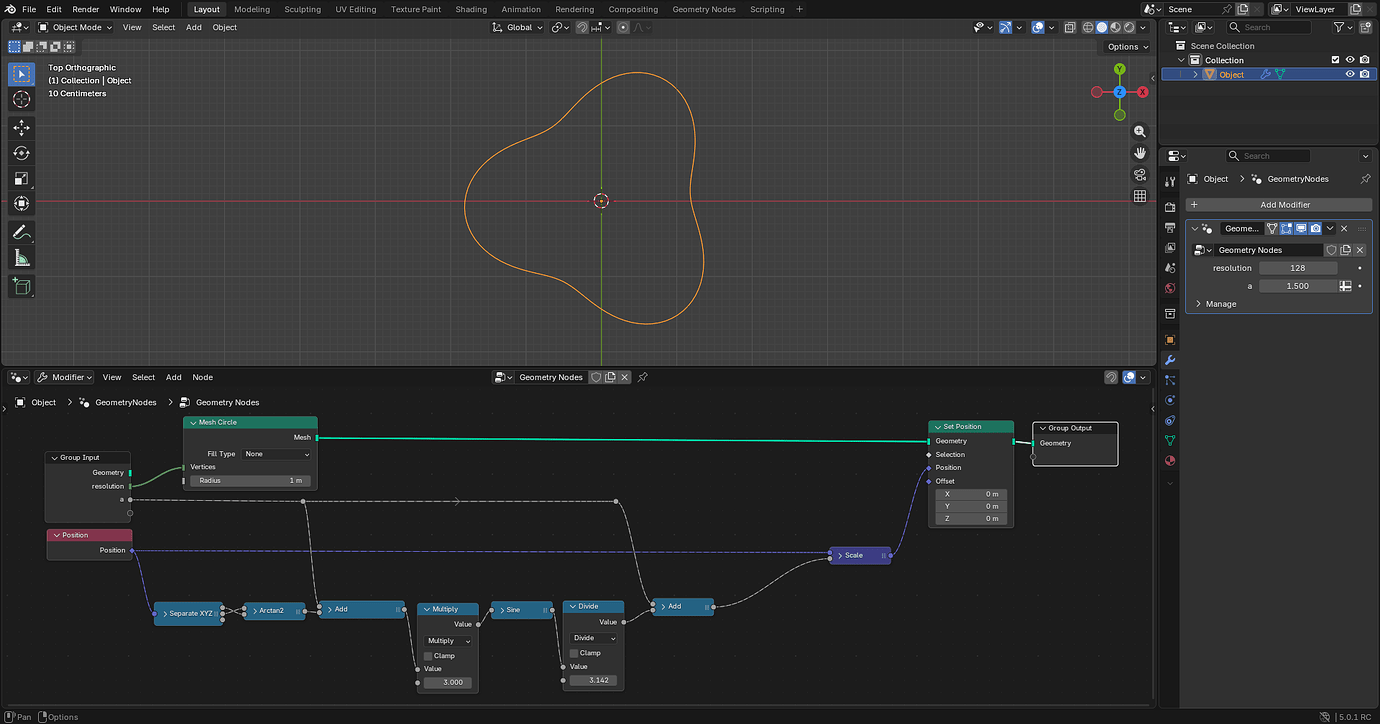Select the Rotate tool
The height and width of the screenshot is (724, 1380).
(x=21, y=153)
